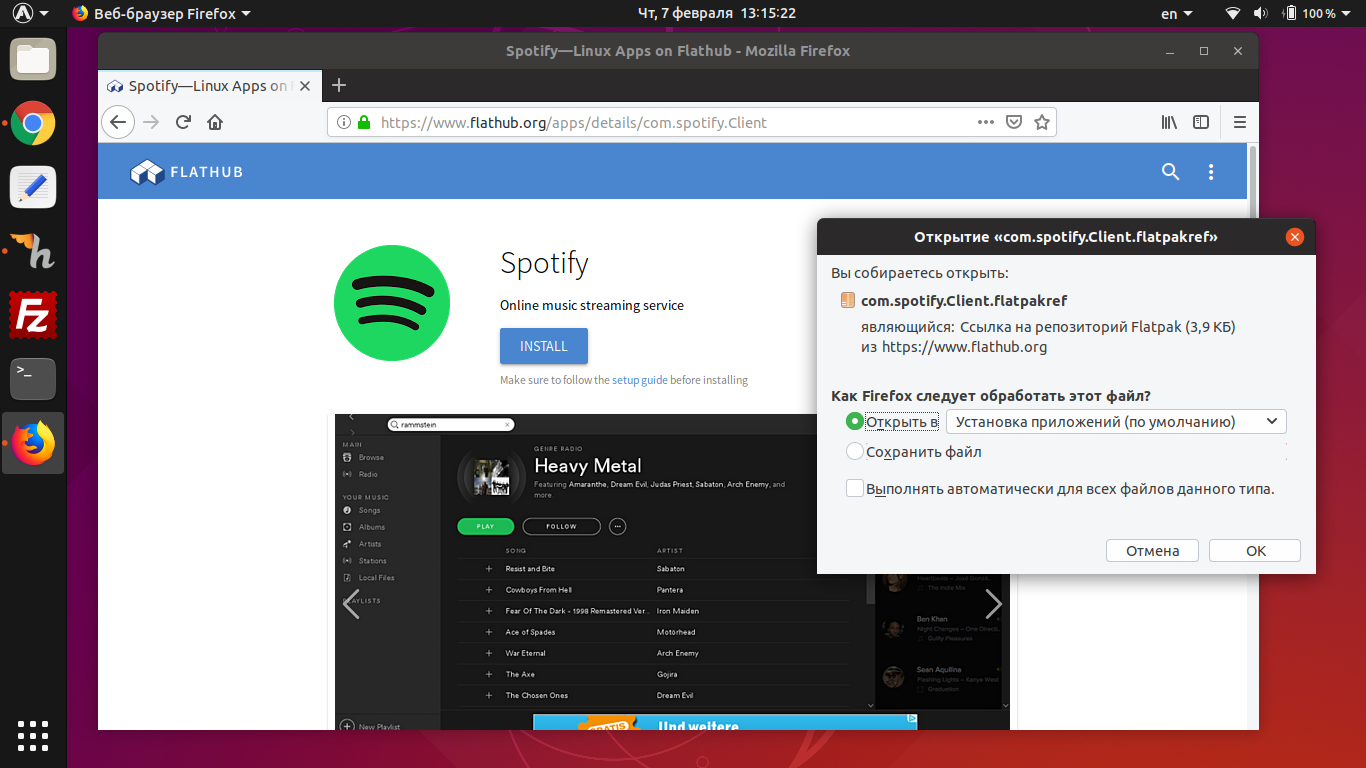The height and width of the screenshot is (768, 1366).
Task: Open Firefox hamburger menu
Action: coord(1240,122)
